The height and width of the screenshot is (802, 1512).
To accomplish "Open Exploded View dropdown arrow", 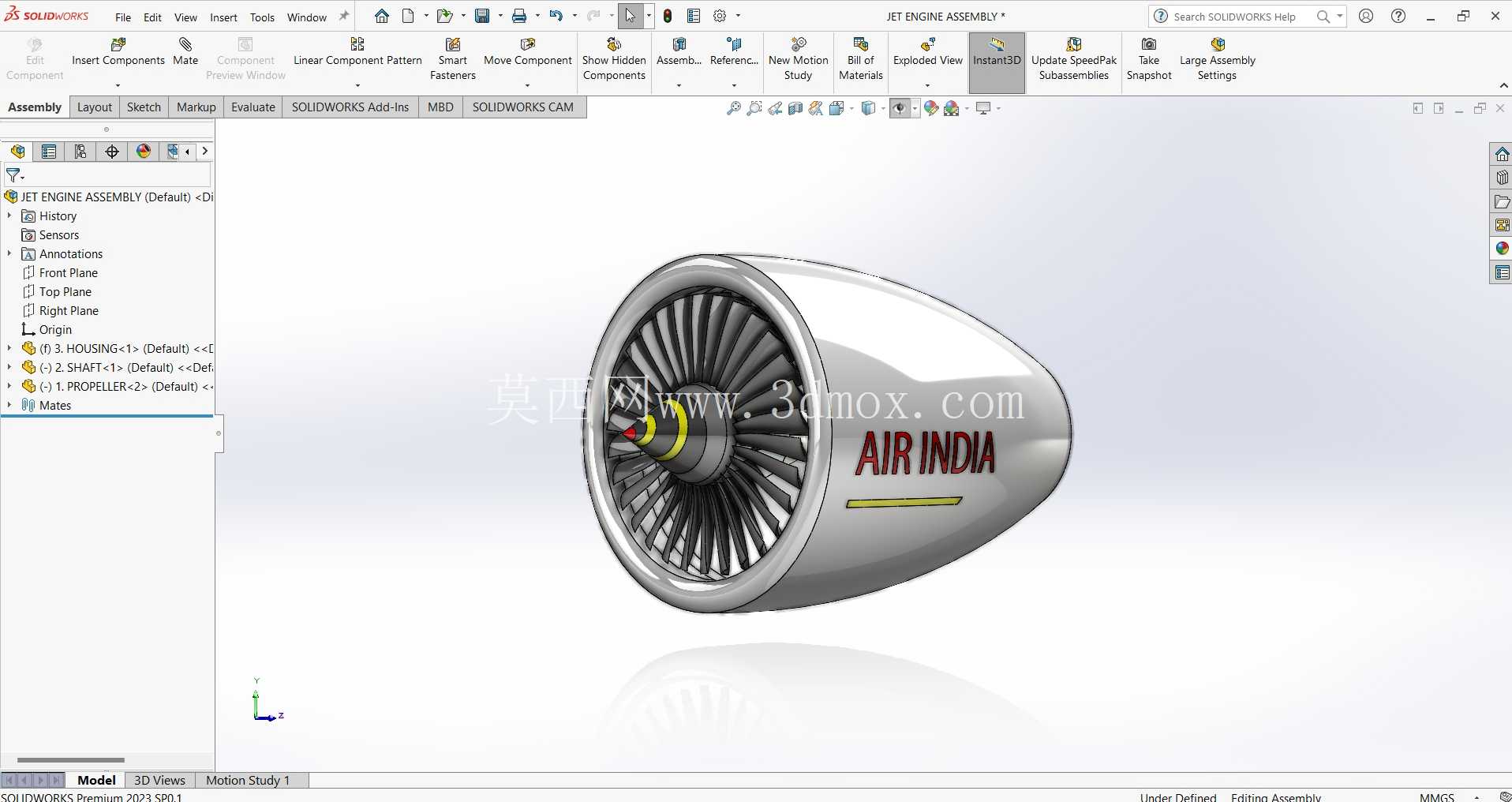I will pos(927,85).
